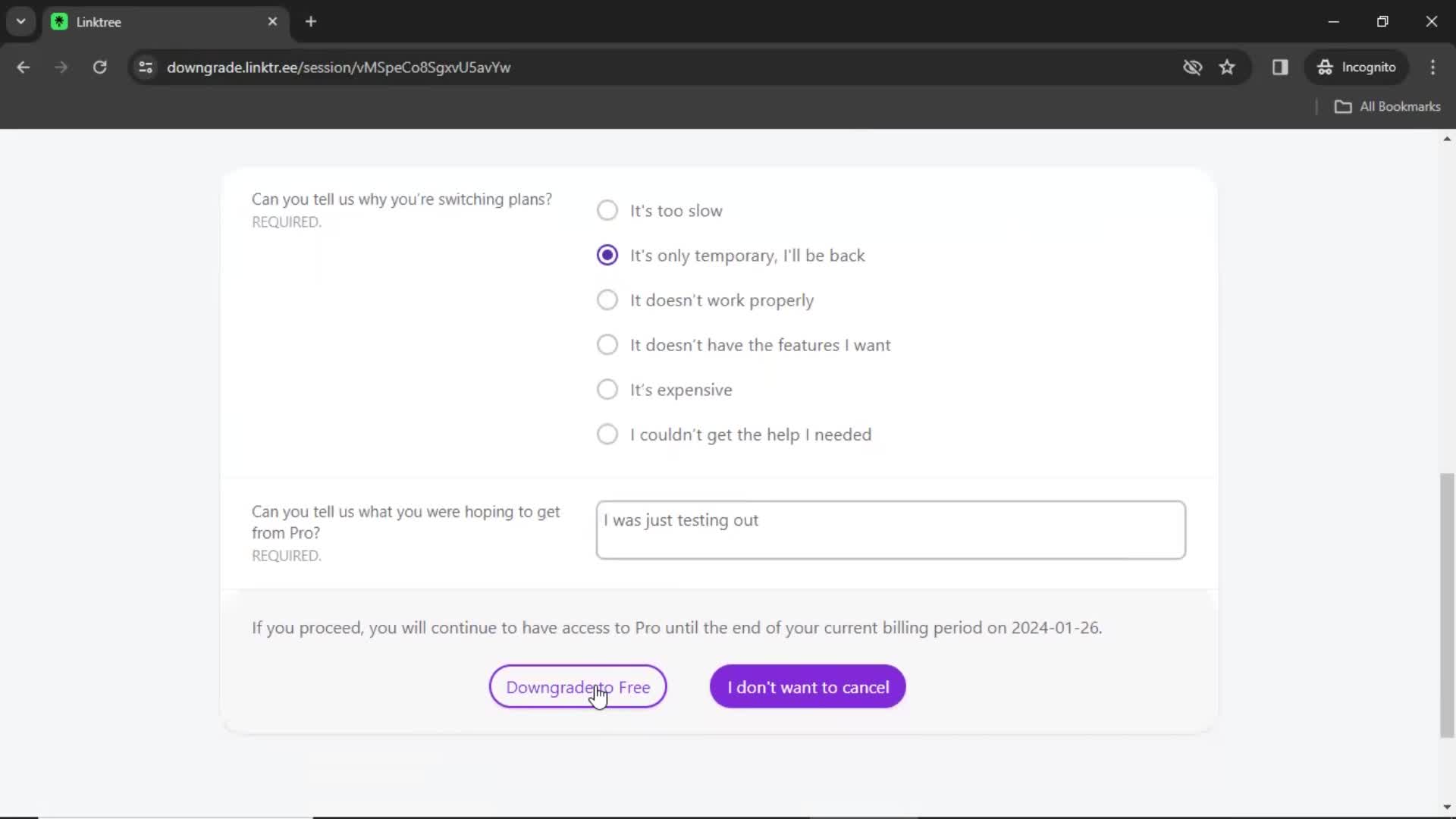Open the Incognito profile indicator
This screenshot has width=1456, height=819.
click(x=1357, y=67)
